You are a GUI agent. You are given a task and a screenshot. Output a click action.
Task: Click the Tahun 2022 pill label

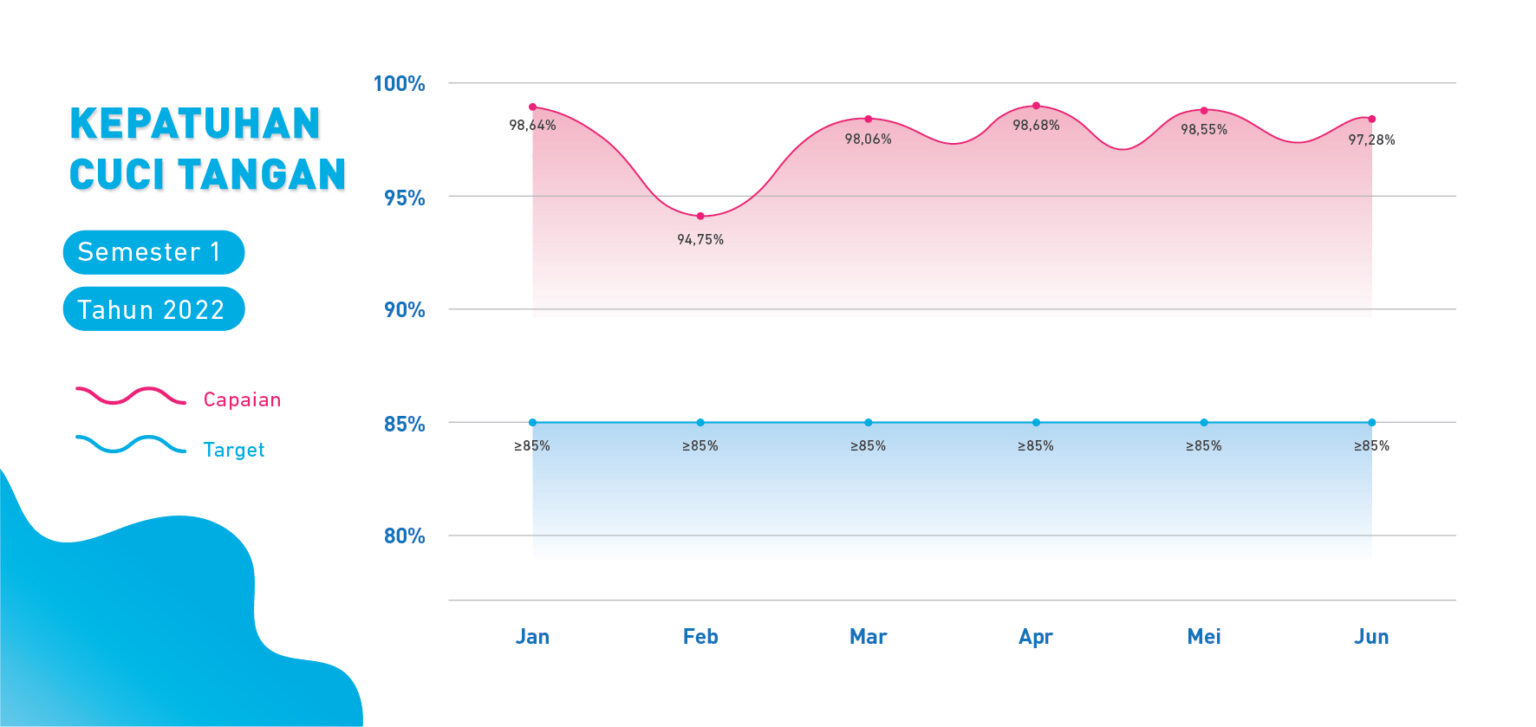click(x=152, y=310)
